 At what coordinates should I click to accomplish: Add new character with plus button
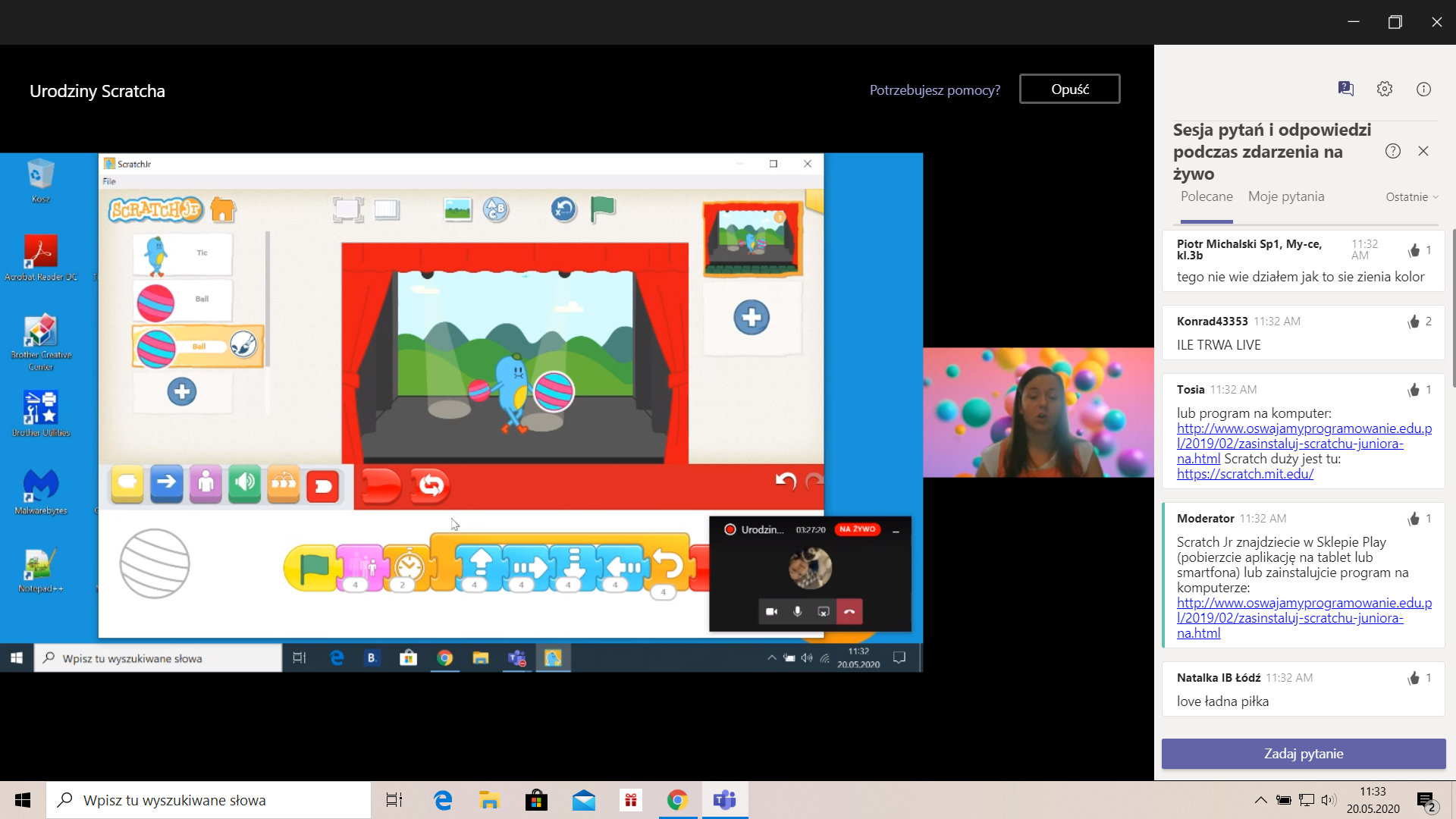point(181,392)
